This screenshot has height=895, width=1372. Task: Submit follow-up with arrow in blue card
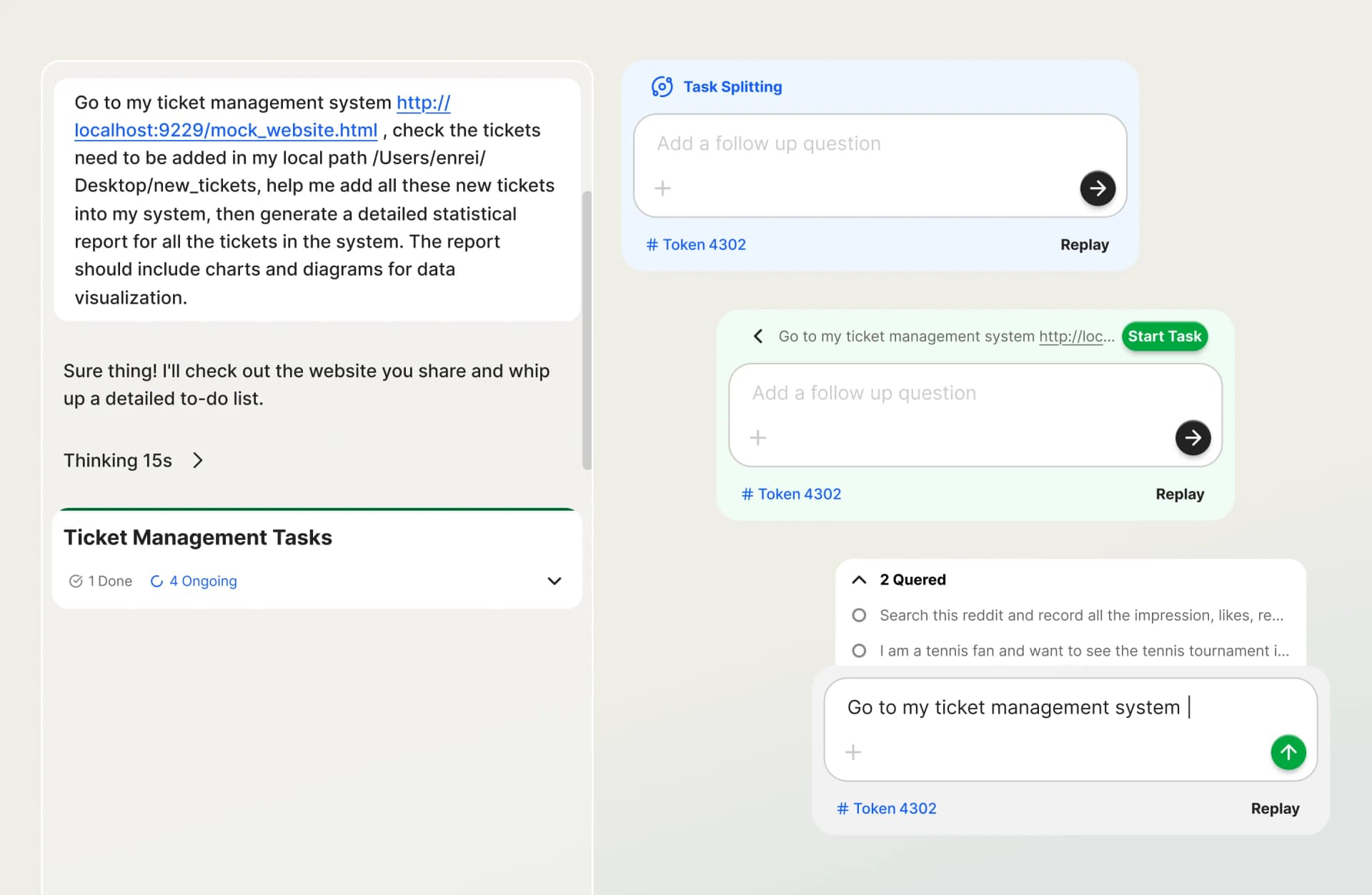click(1097, 188)
